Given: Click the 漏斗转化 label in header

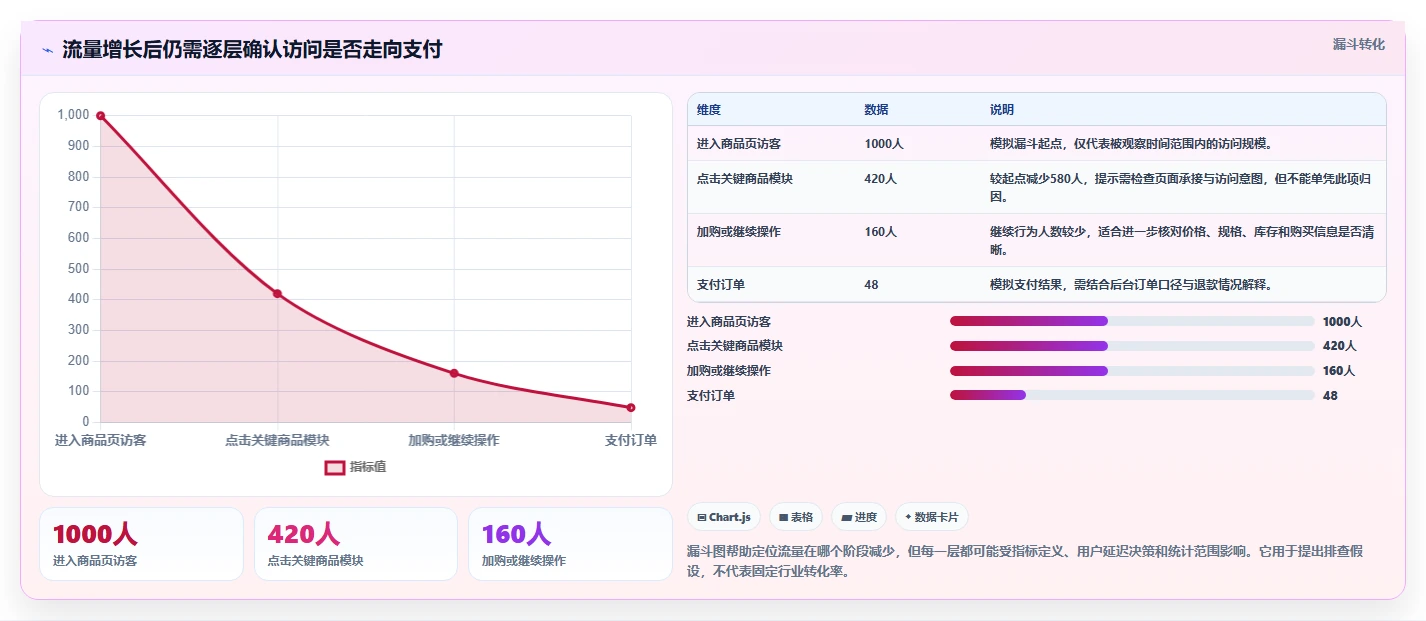Looking at the screenshot, I should [x=1359, y=44].
